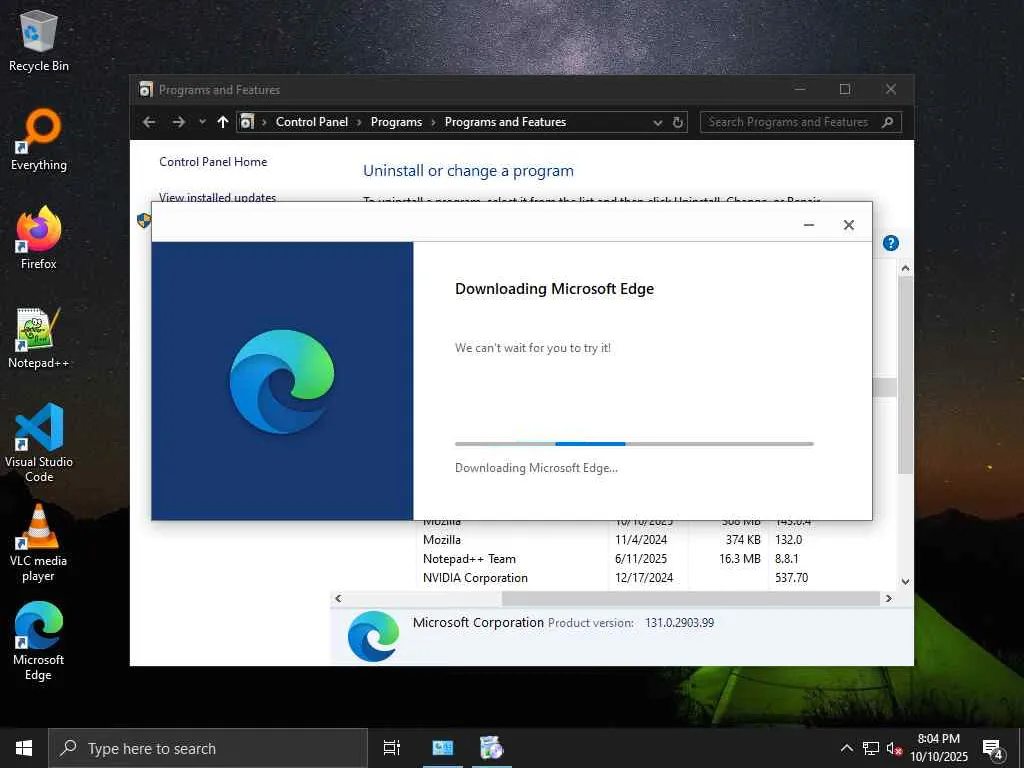Open Task View from taskbar
This screenshot has height=768, width=1024.
coord(392,748)
